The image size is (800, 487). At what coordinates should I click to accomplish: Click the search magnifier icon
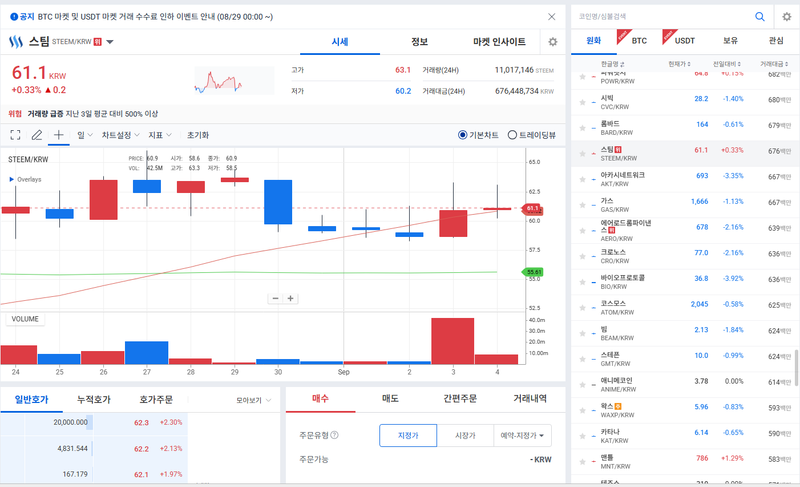click(760, 17)
